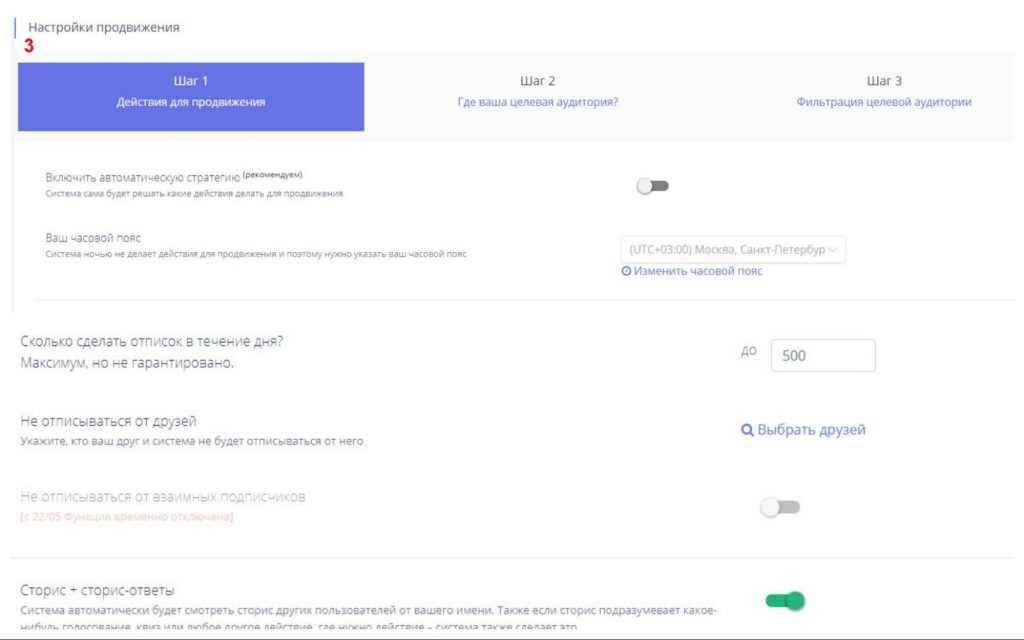This screenshot has width=1024, height=640.
Task: Switch to the "Шаг 1" tab
Action: point(191,81)
